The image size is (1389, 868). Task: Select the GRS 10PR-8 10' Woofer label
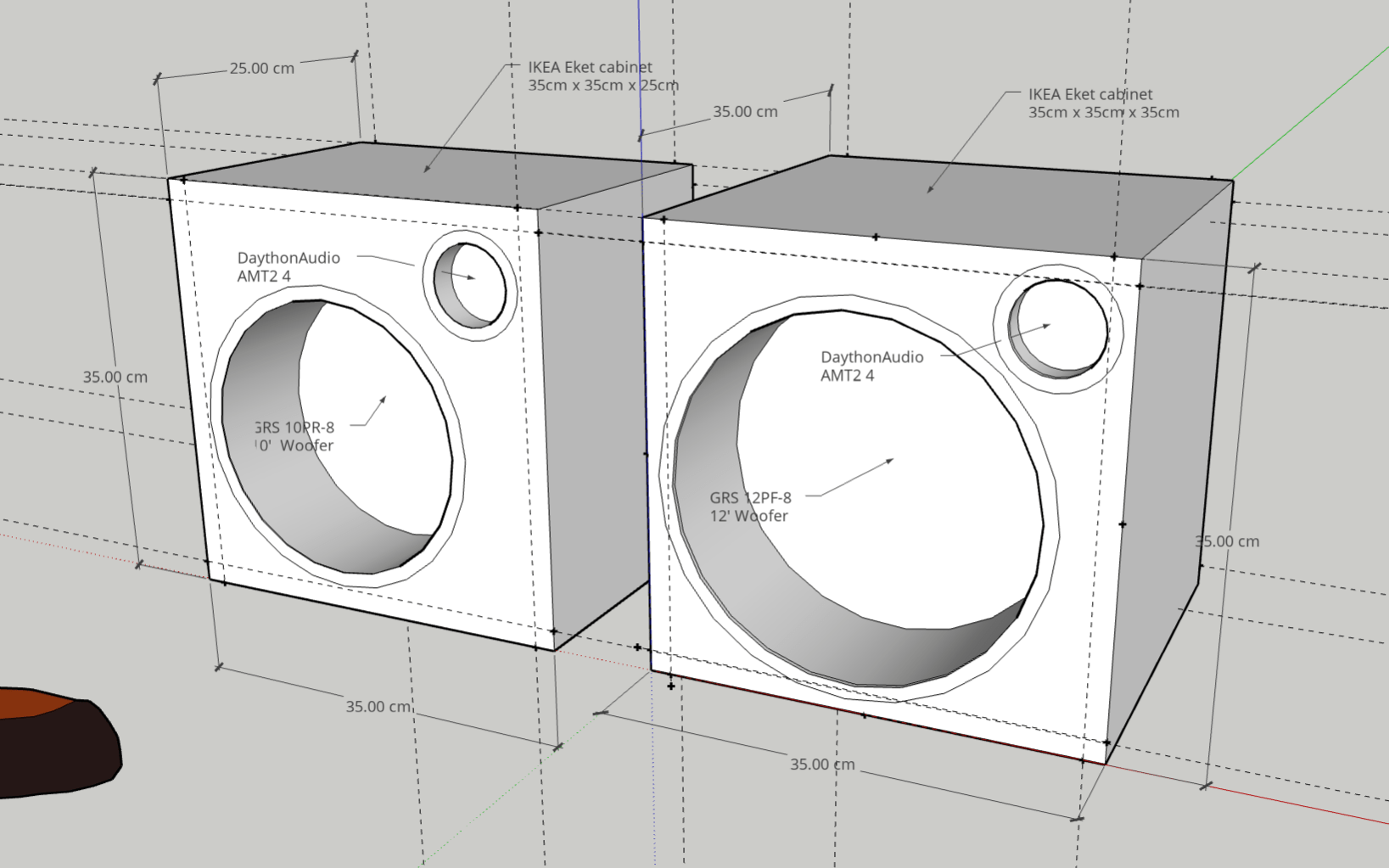point(294,437)
